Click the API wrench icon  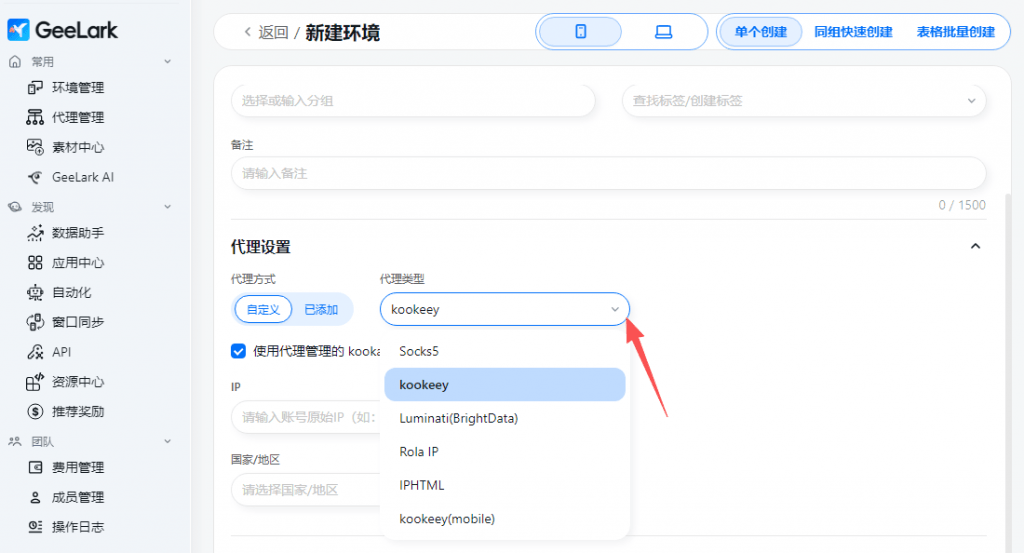coord(35,352)
